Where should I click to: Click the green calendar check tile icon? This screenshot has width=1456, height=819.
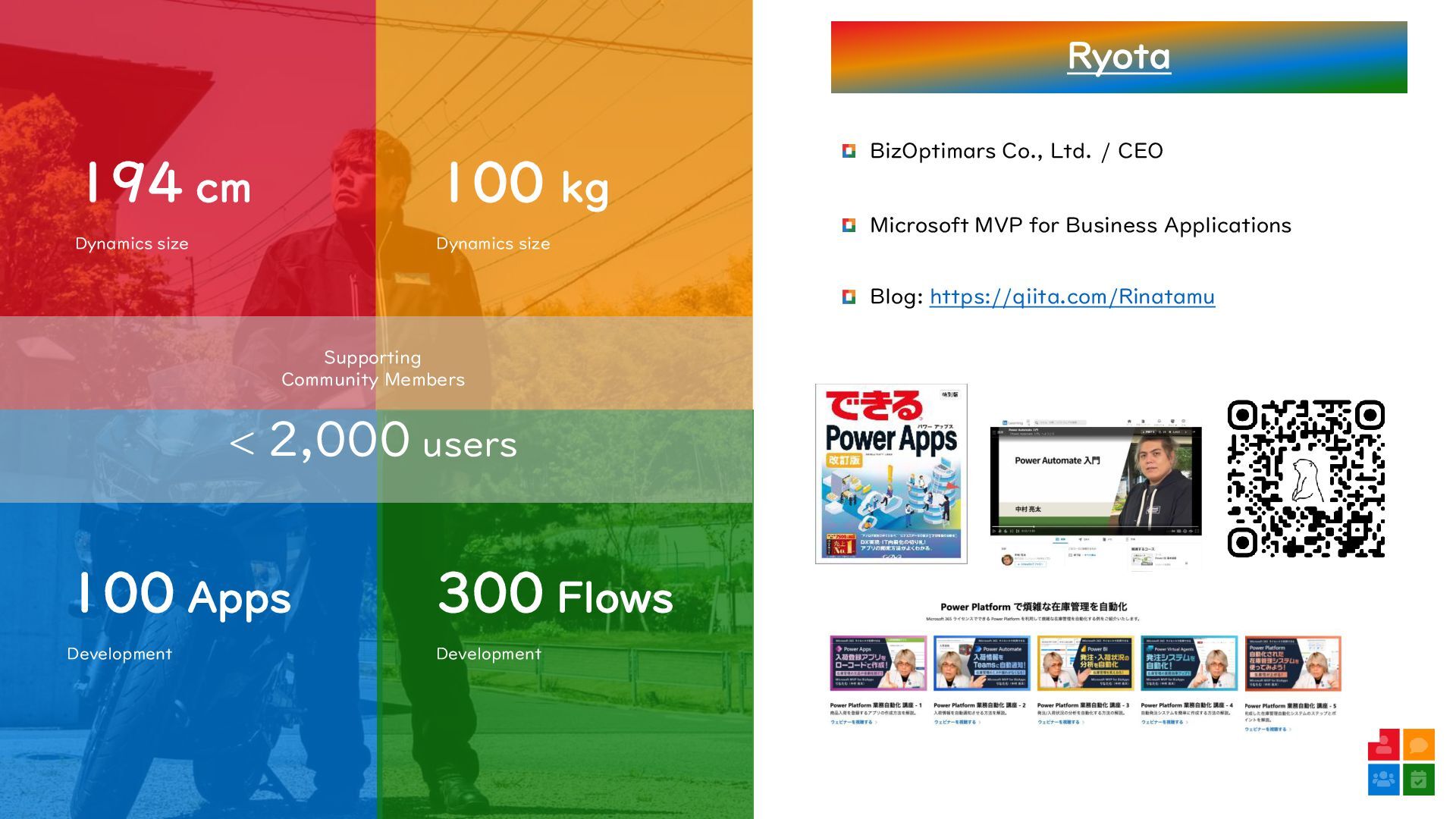[x=1418, y=780]
